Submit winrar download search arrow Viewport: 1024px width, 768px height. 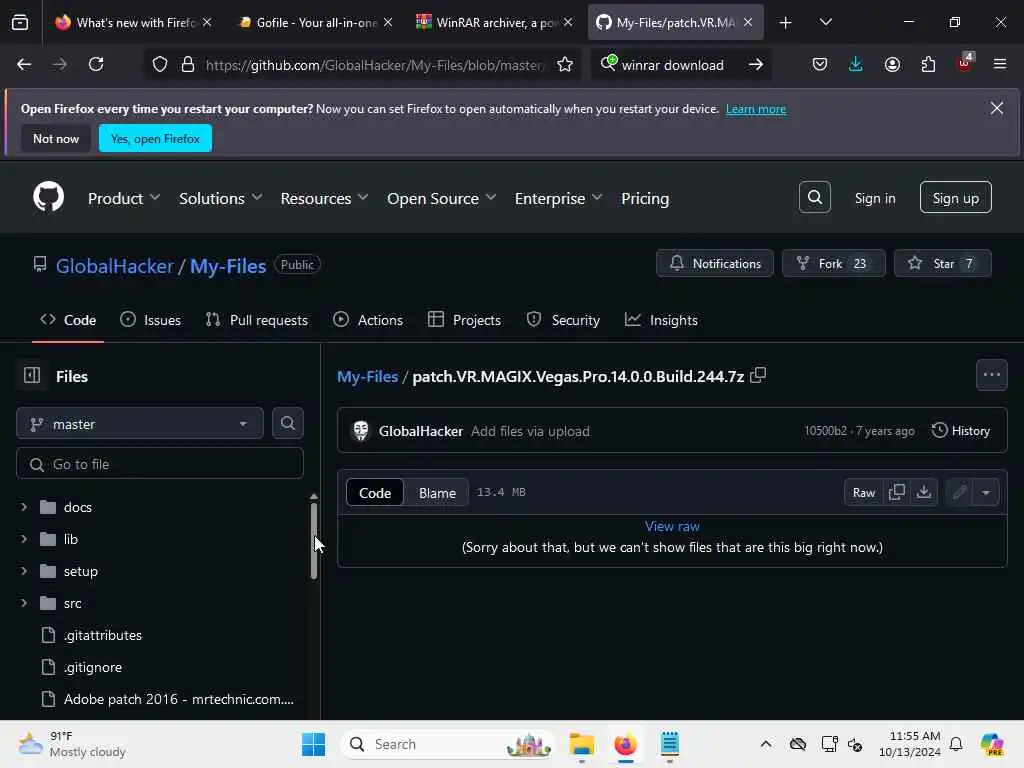756,65
